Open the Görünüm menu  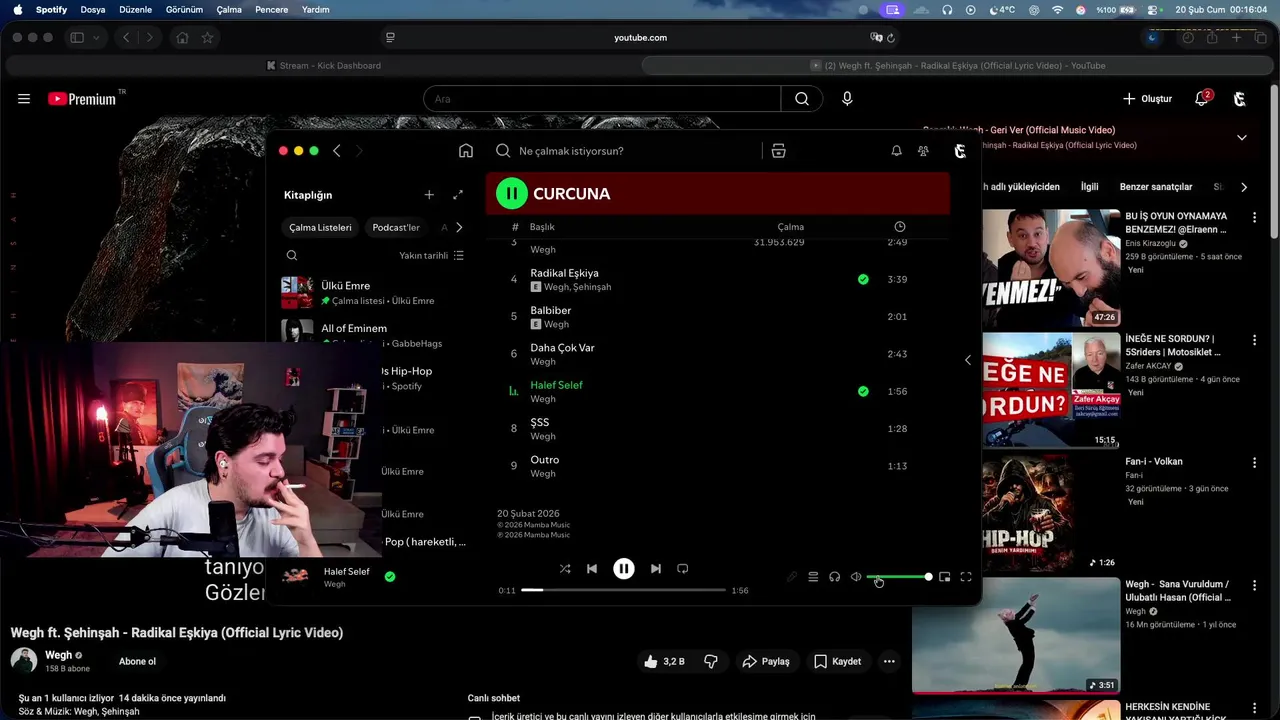point(184,10)
